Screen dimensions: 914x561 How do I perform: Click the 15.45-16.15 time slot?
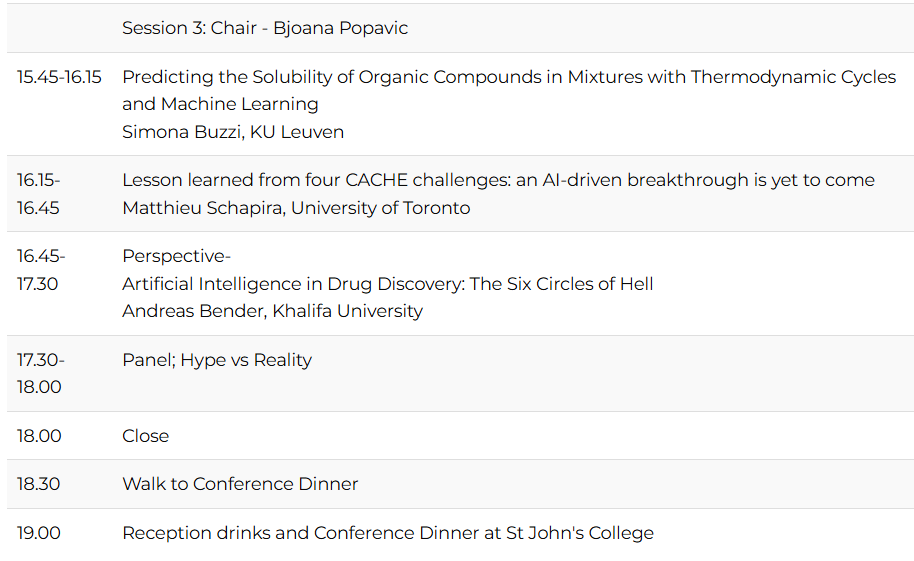pos(59,77)
